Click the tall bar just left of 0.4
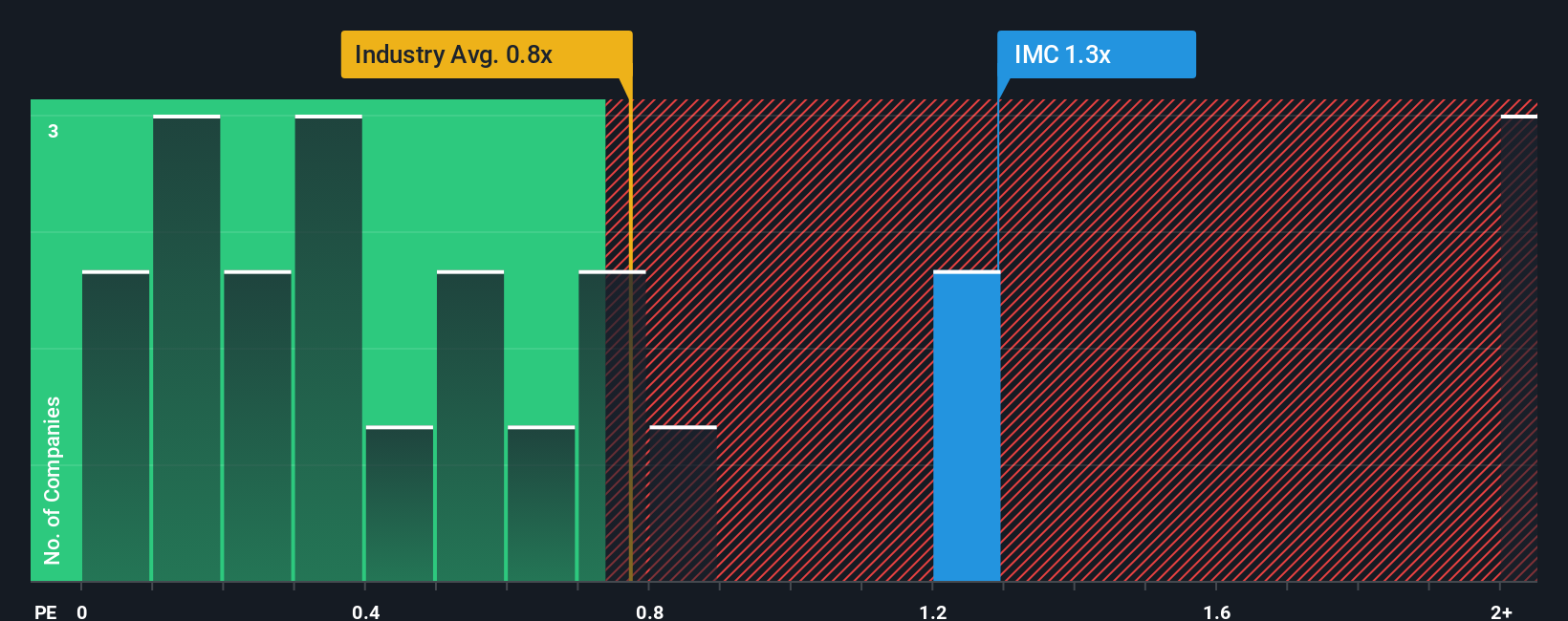The width and height of the screenshot is (1568, 621). [x=329, y=349]
